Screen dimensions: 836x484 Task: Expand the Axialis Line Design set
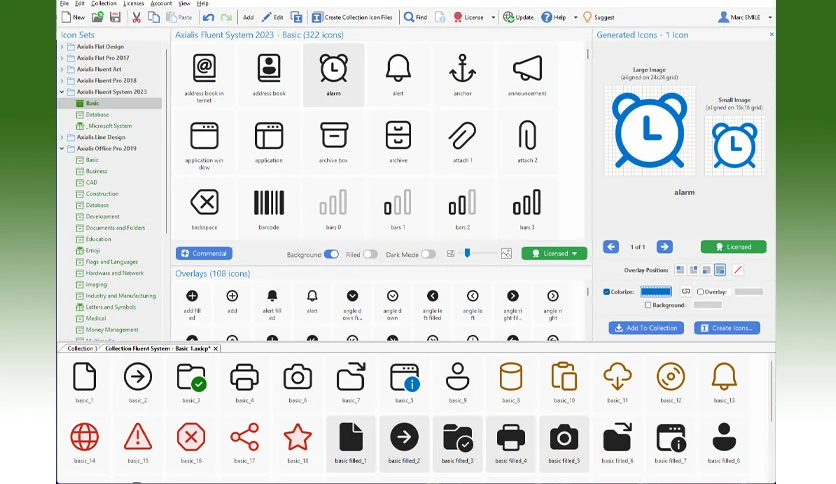[62, 138]
